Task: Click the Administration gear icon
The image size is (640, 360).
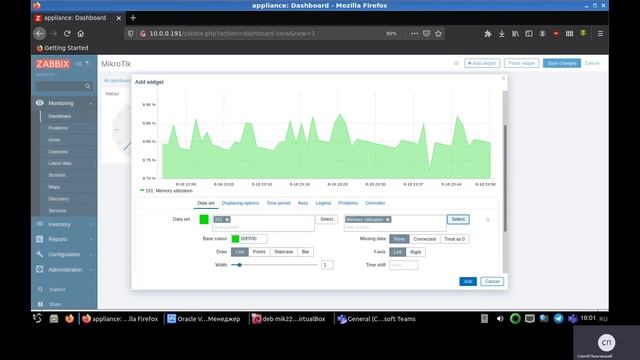Action: [x=40, y=269]
